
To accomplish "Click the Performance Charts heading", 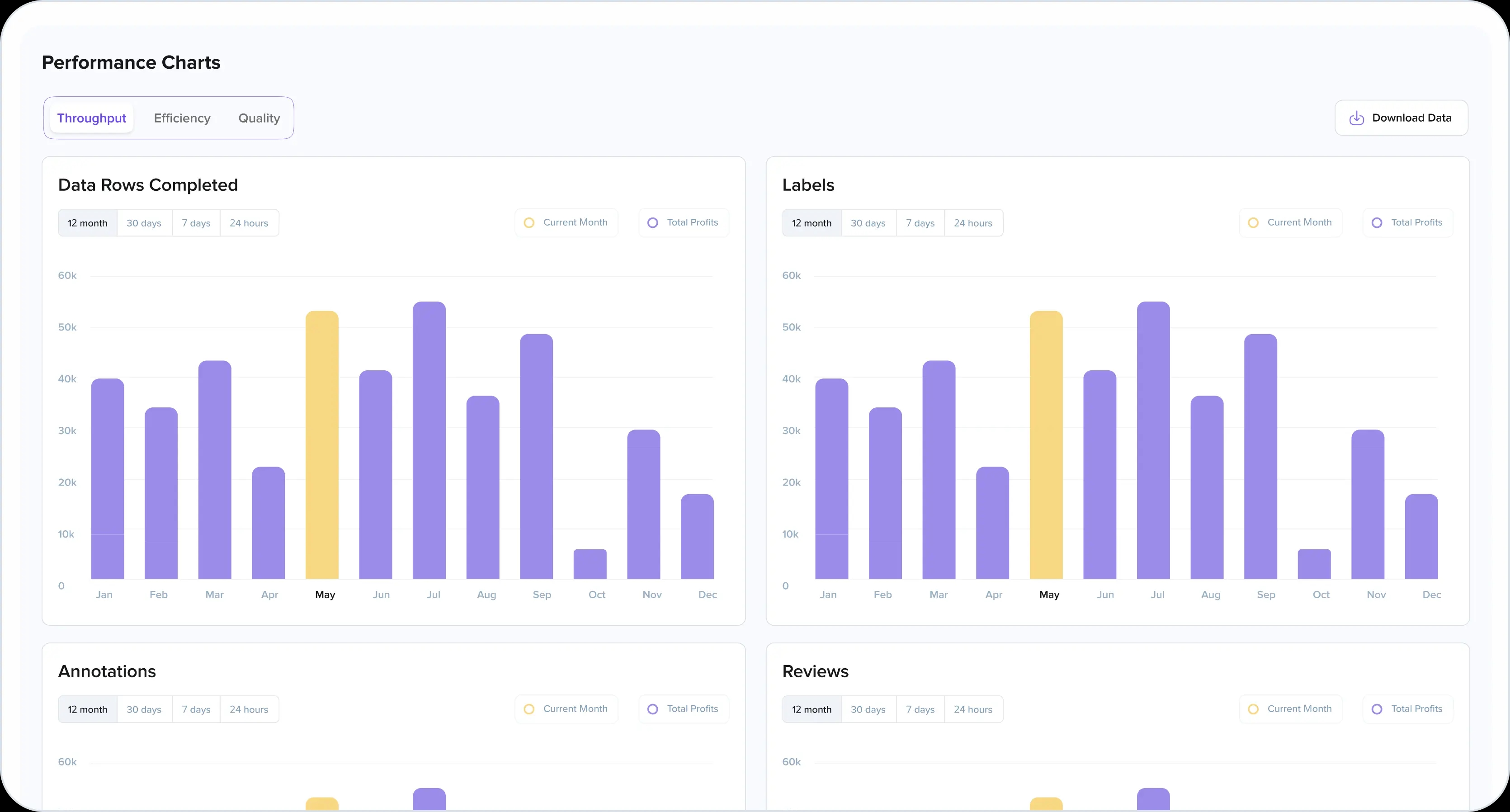I will (131, 63).
